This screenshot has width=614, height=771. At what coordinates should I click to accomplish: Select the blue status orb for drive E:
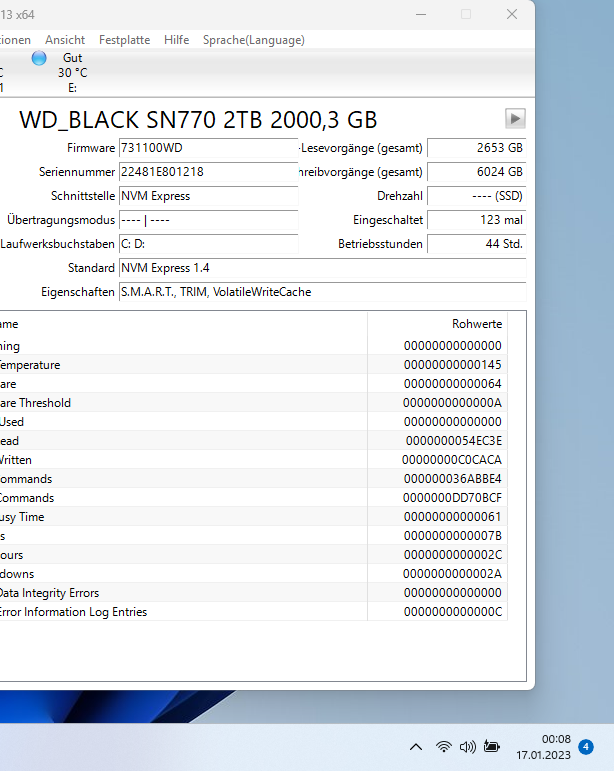click(39, 58)
